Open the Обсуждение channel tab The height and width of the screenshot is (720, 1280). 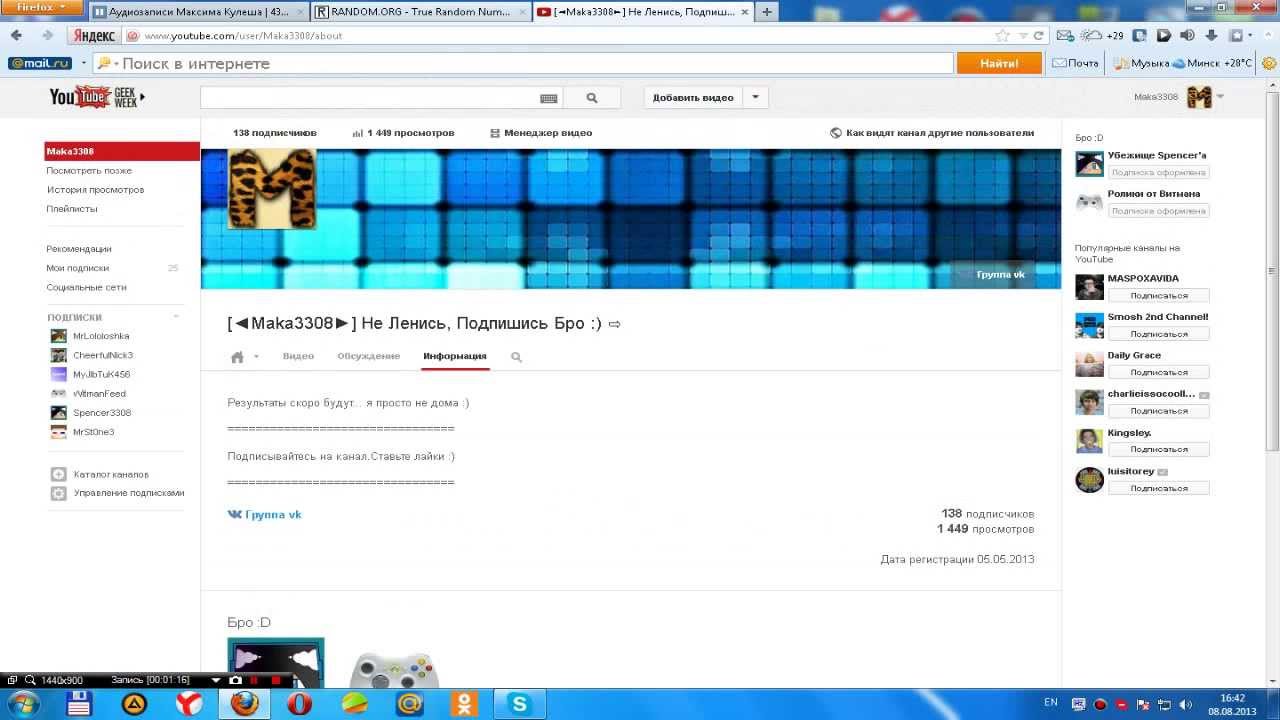tap(369, 356)
